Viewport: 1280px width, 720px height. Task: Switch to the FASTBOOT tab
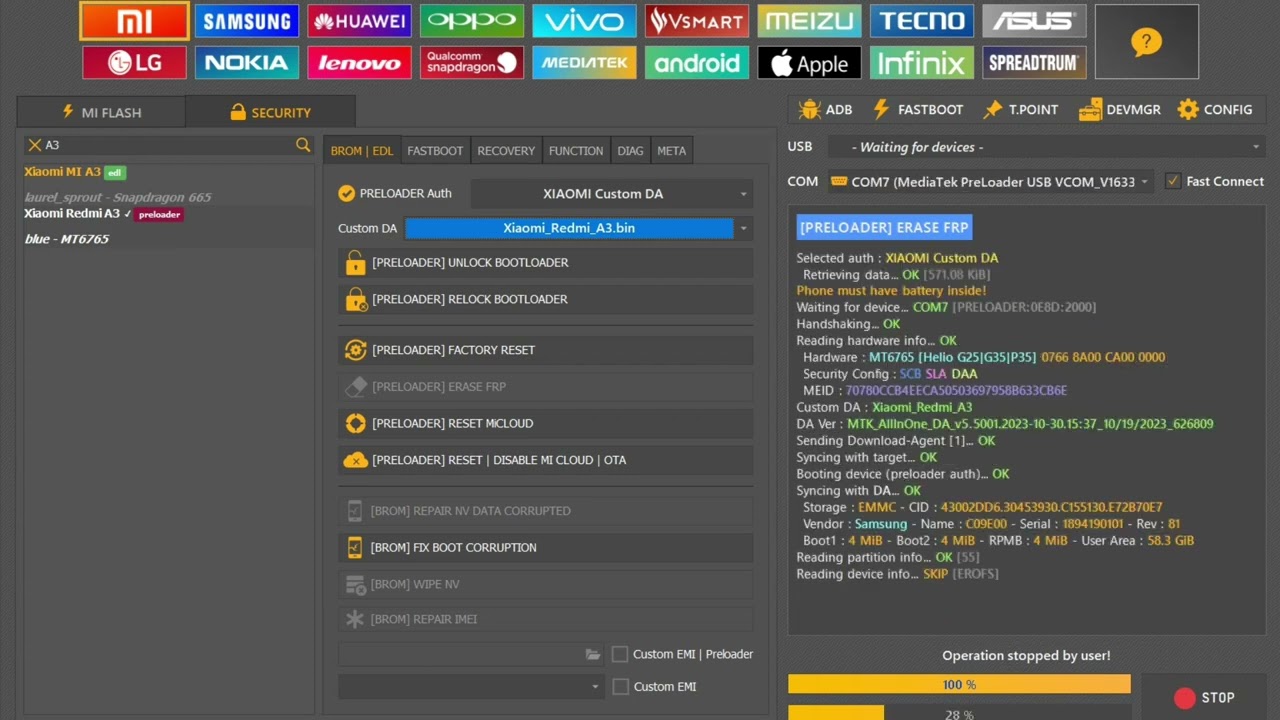click(435, 151)
